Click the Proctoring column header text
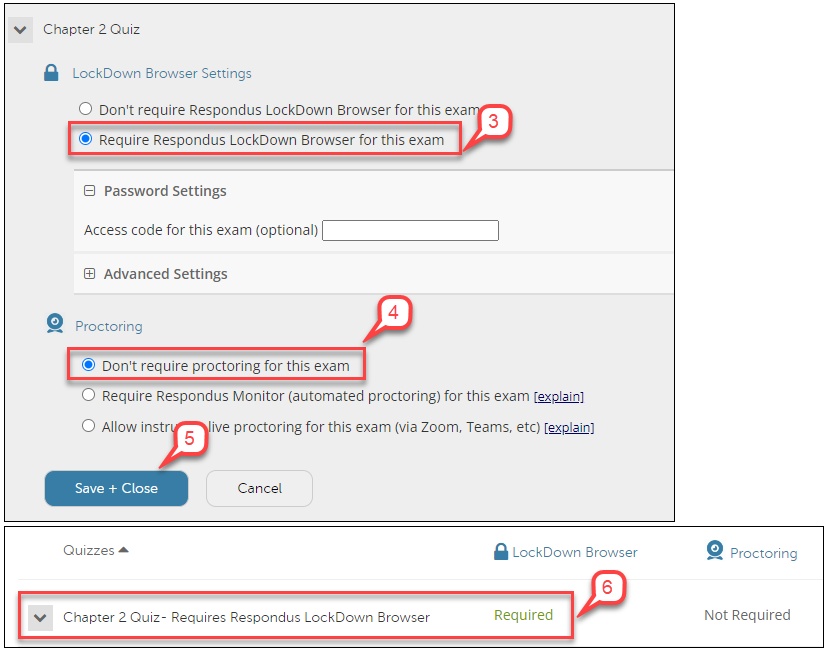Image resolution: width=827 pixels, height=651 pixels. [763, 553]
